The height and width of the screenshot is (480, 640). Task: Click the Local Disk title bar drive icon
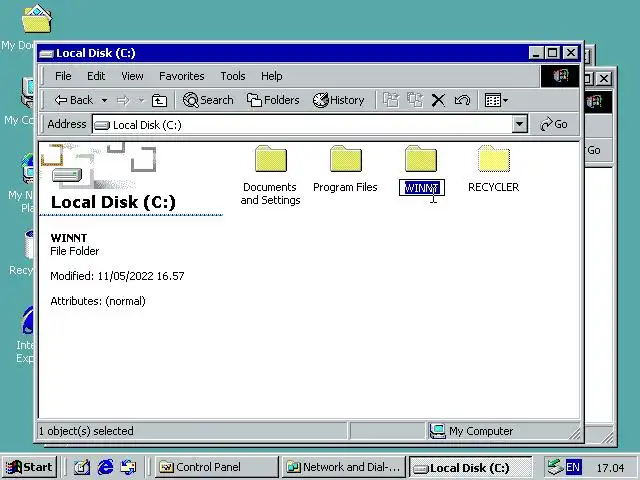[x=47, y=53]
